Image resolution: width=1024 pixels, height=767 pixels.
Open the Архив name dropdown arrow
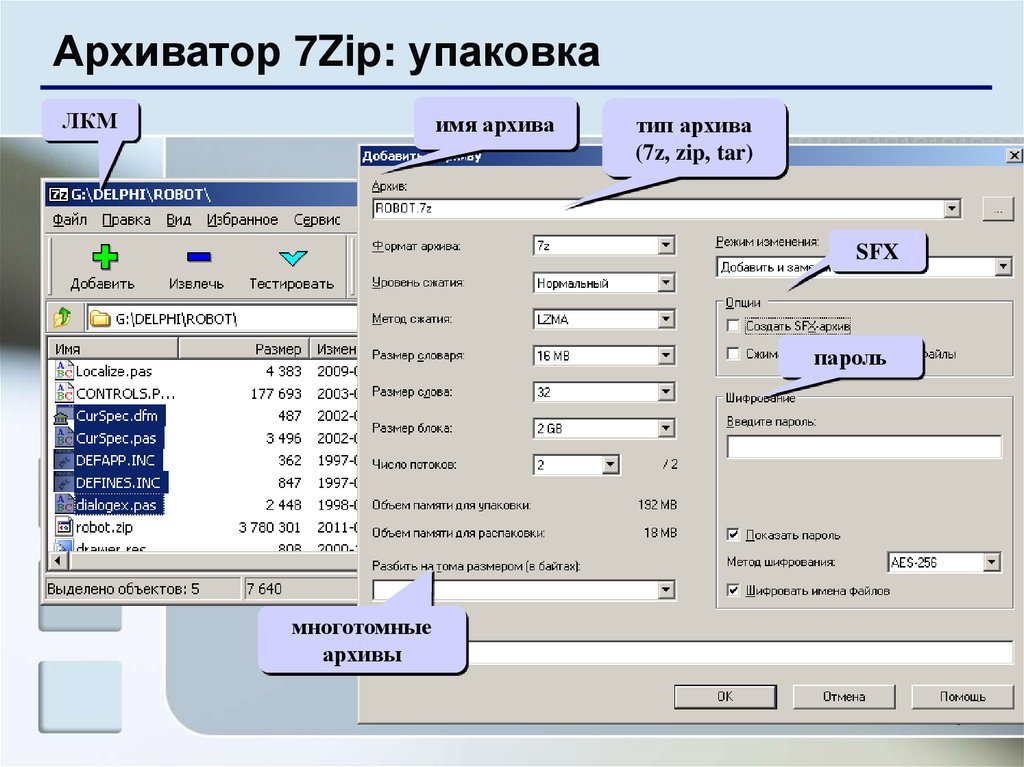coord(952,208)
